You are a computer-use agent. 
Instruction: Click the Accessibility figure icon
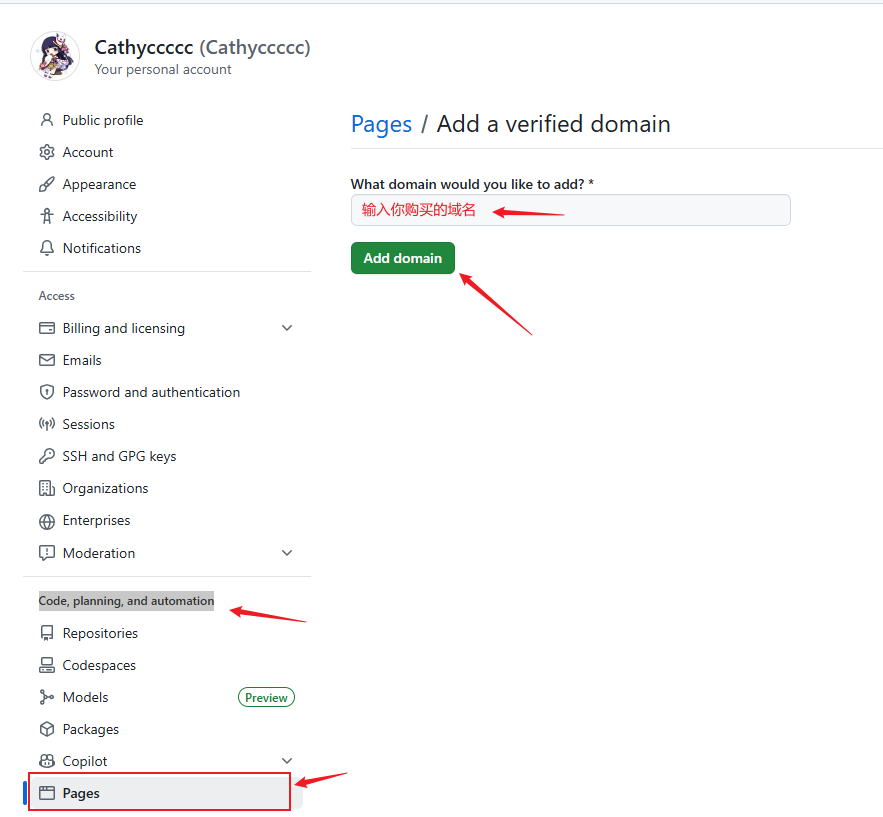(46, 216)
